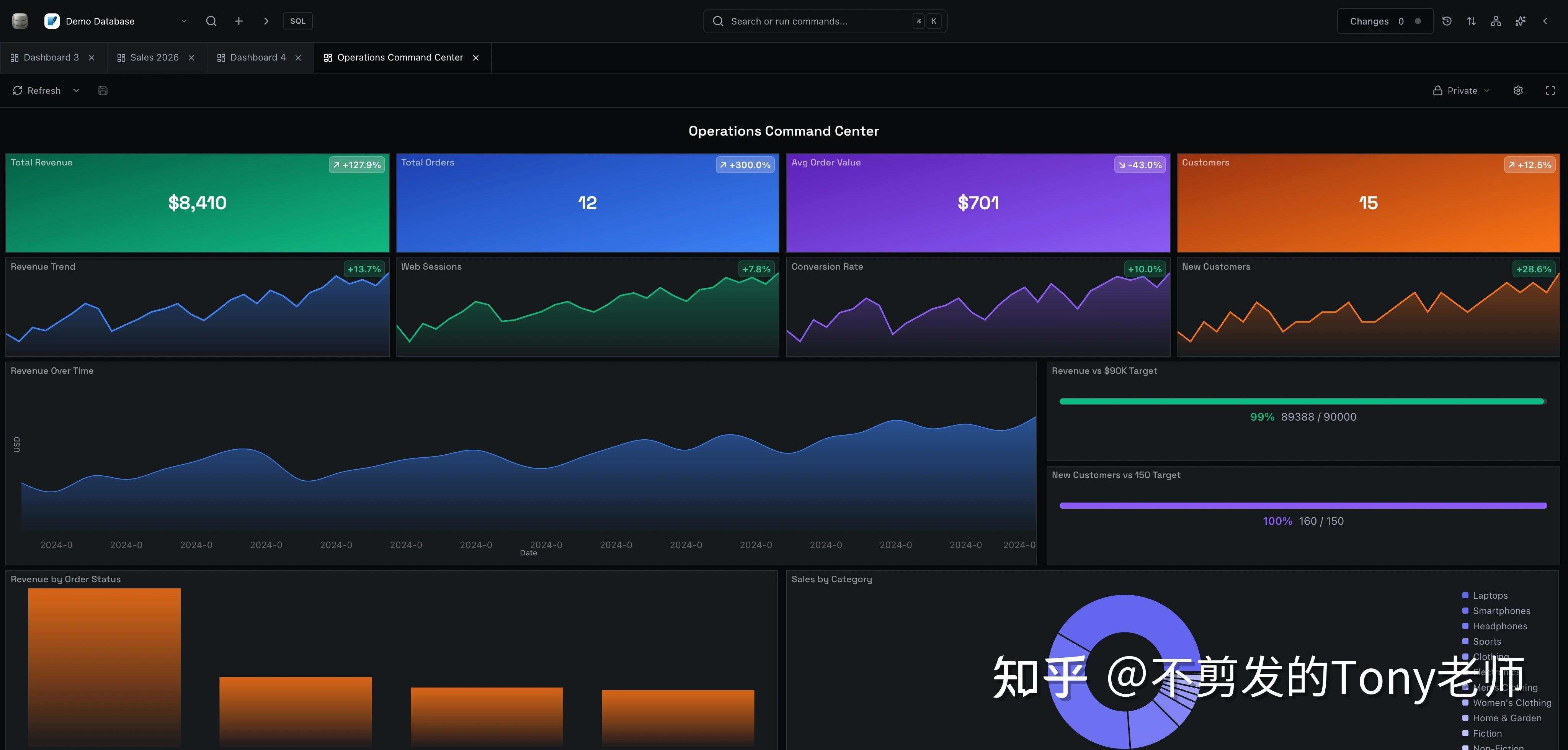
Task: Collapse the right panel chevron icon
Action: pos(1545,21)
